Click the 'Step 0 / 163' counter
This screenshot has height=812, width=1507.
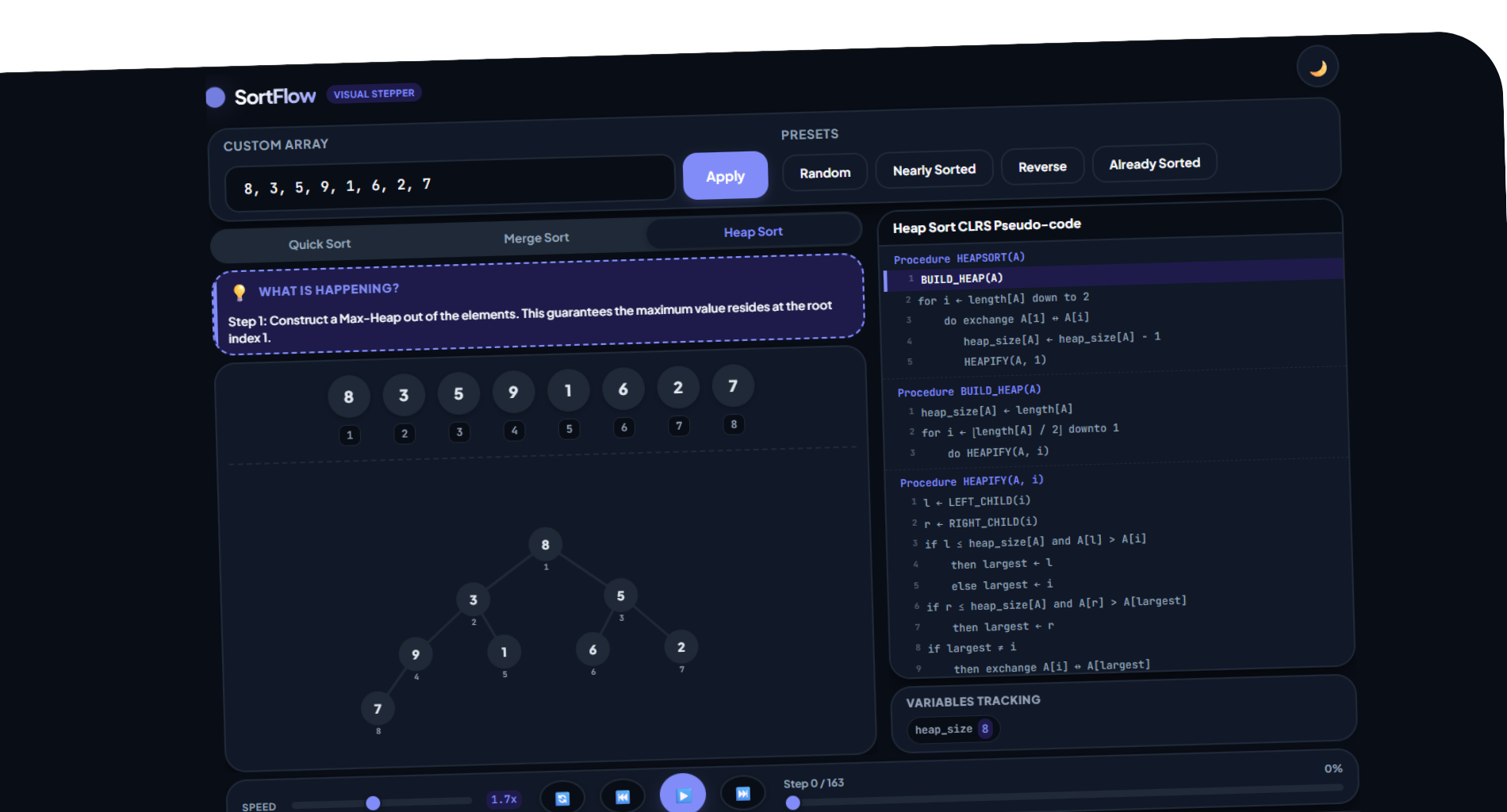[814, 783]
